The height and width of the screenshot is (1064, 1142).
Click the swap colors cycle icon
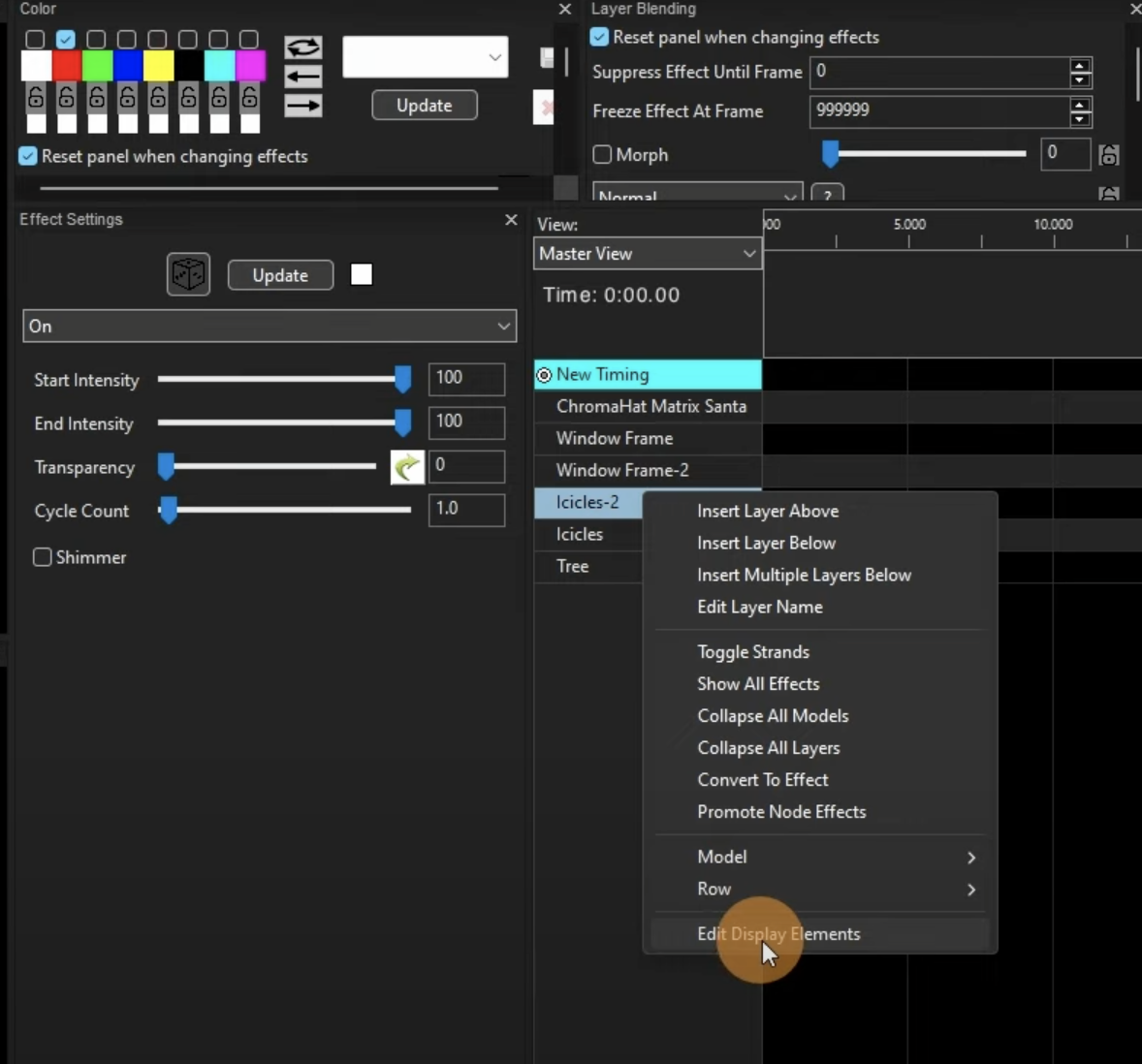click(x=302, y=47)
